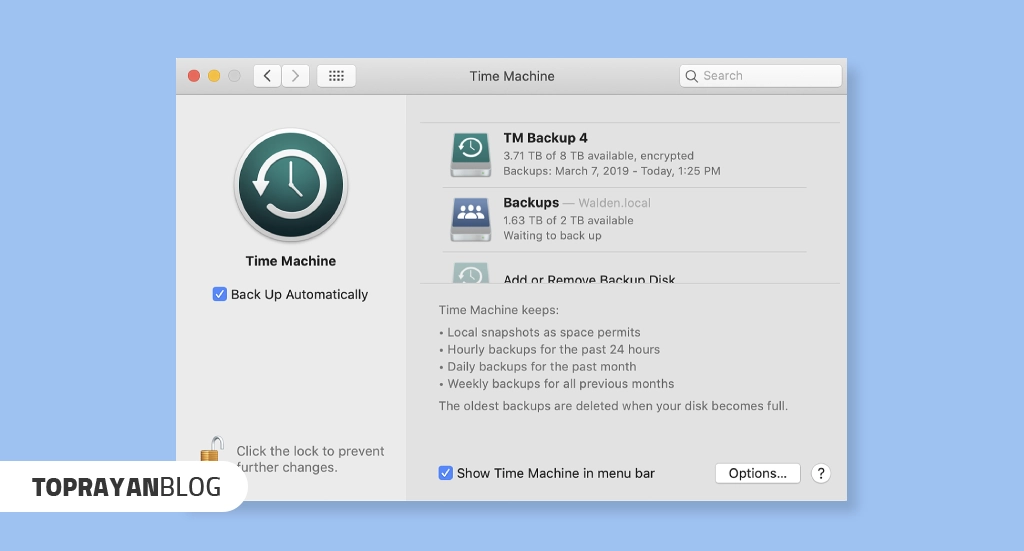1024x551 pixels.
Task: Click "Local snapshots as space permits" line
Action: tap(543, 332)
